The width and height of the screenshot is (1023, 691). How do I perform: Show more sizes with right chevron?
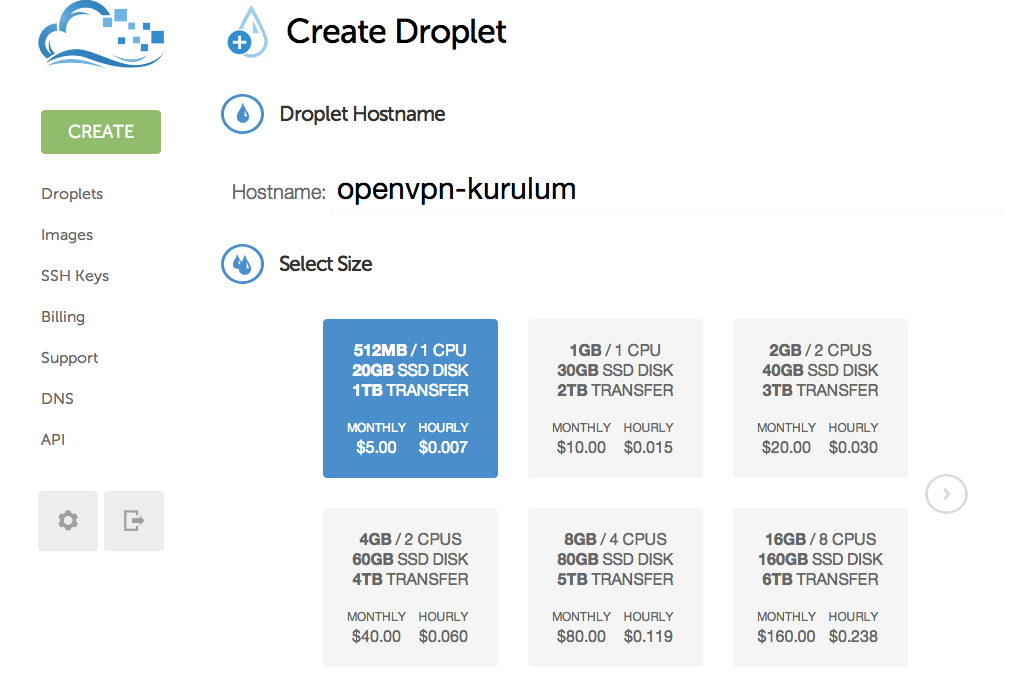[x=946, y=494]
